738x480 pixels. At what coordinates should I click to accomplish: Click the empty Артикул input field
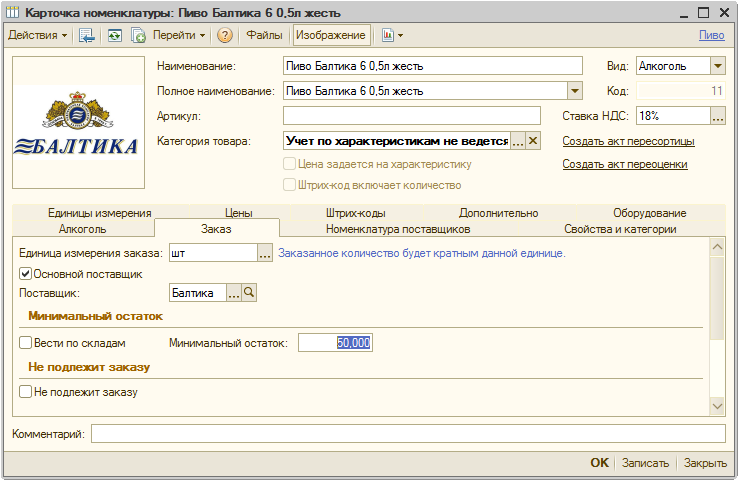coord(412,116)
